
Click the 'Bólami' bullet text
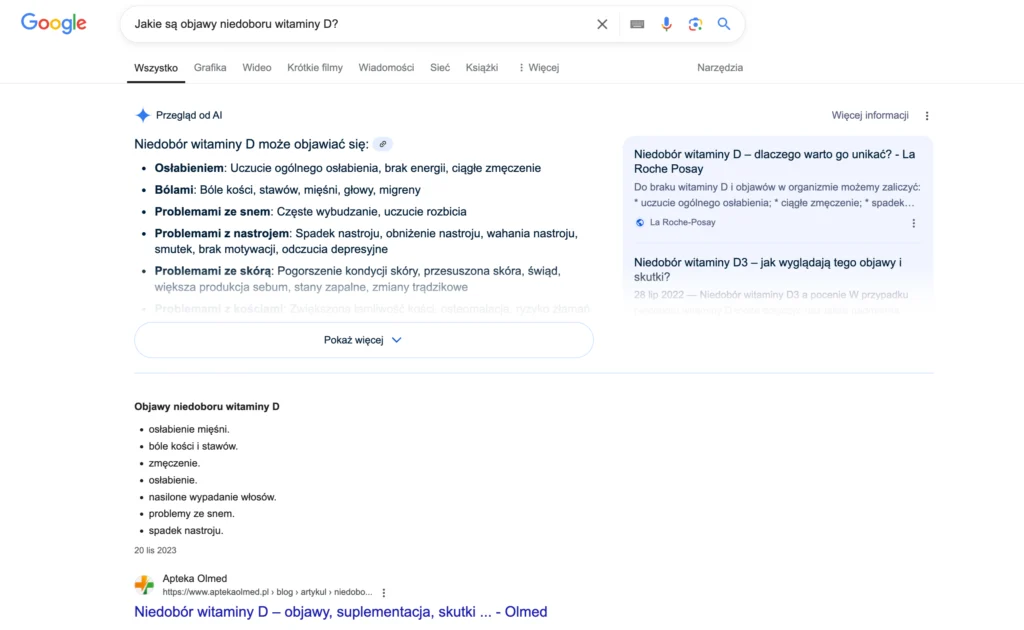coord(287,190)
